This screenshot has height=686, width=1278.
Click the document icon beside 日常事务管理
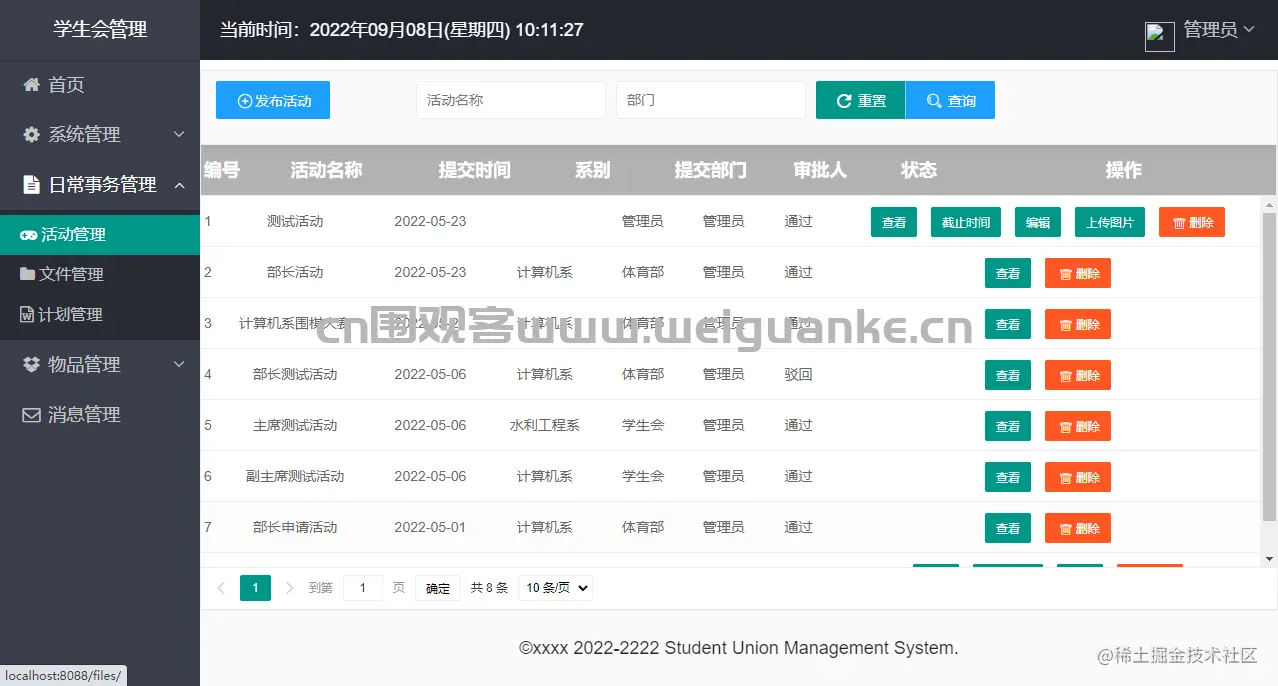pyautogui.click(x=31, y=185)
